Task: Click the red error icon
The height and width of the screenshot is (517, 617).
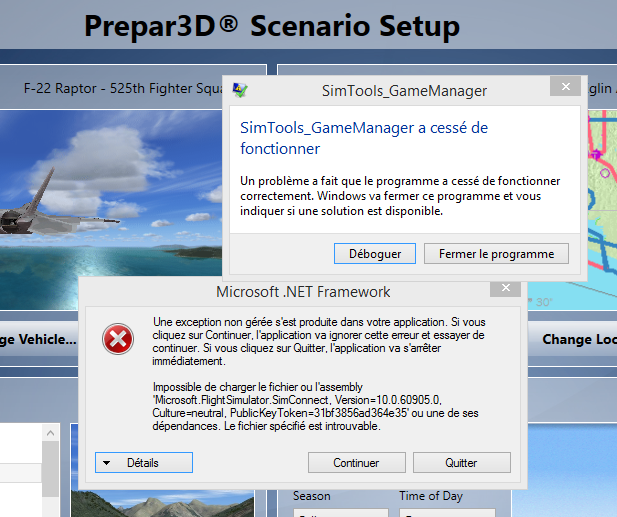Action: coord(118,339)
